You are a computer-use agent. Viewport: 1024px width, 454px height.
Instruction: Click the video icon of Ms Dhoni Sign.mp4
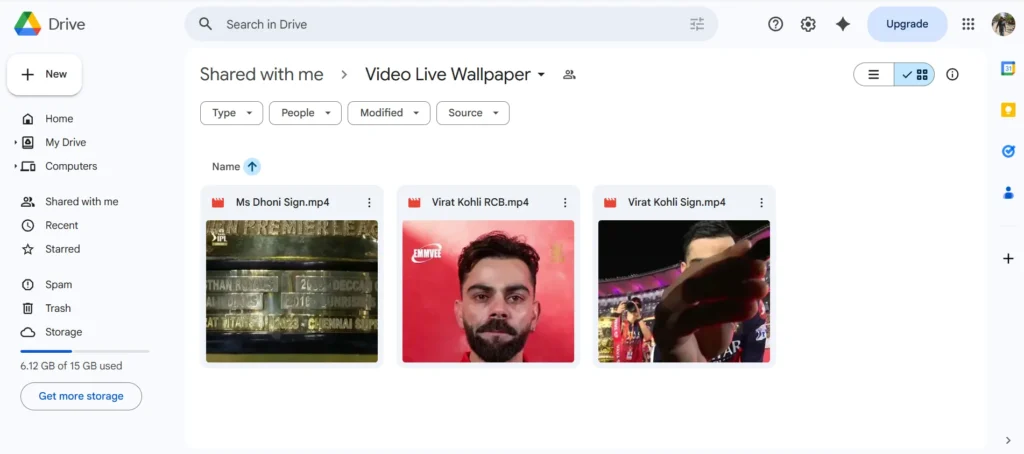pos(218,203)
